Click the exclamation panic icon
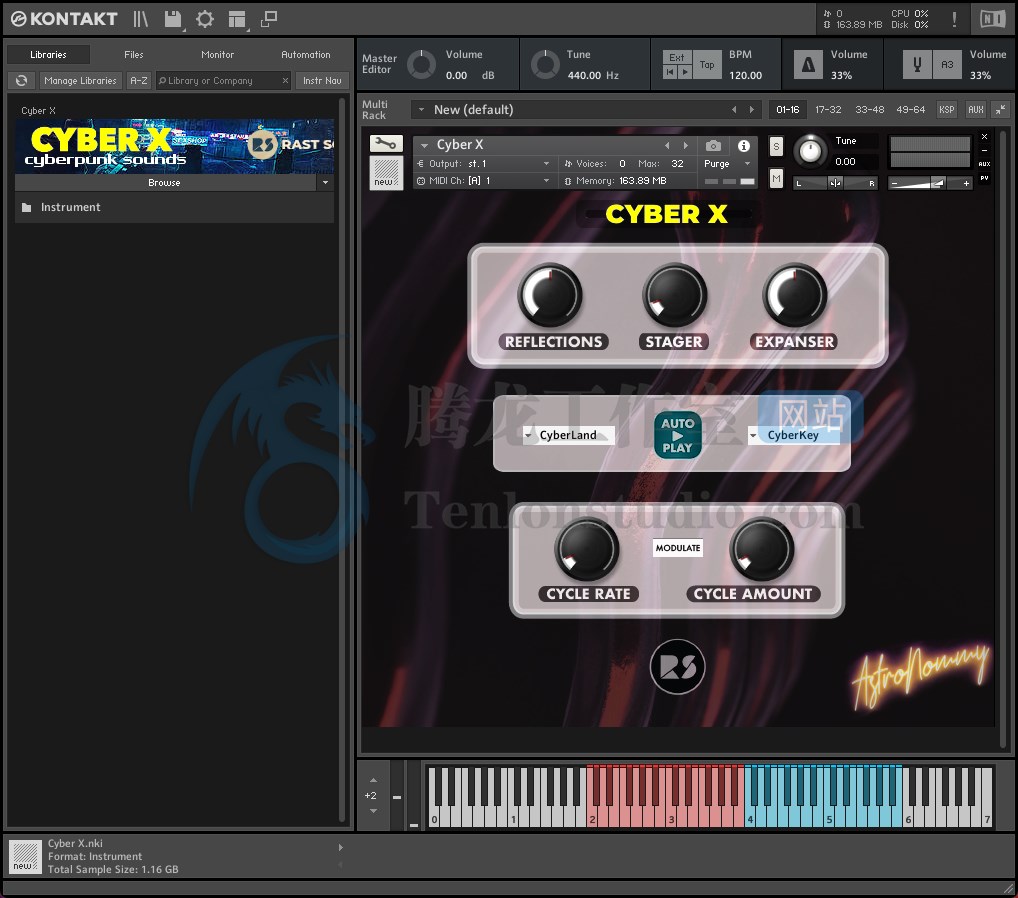The width and height of the screenshot is (1018, 898). pyautogui.click(x=954, y=19)
